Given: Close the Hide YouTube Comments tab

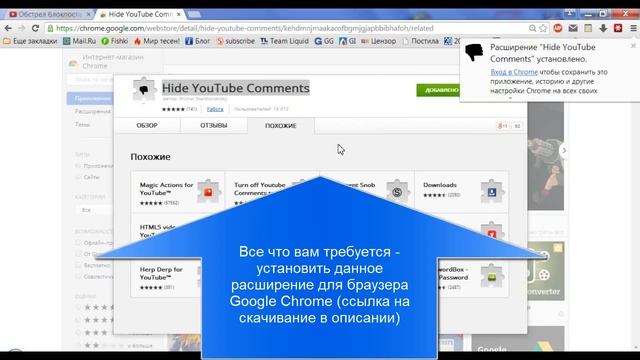Looking at the screenshot, I should pos(179,14).
